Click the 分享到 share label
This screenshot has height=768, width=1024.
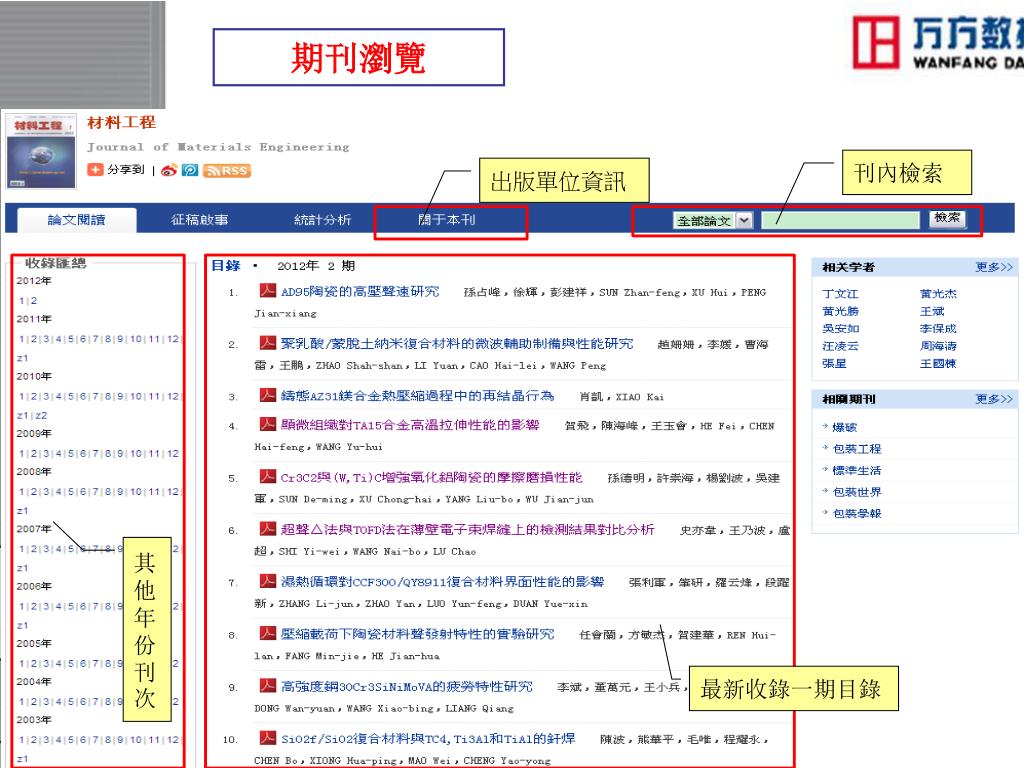125,170
